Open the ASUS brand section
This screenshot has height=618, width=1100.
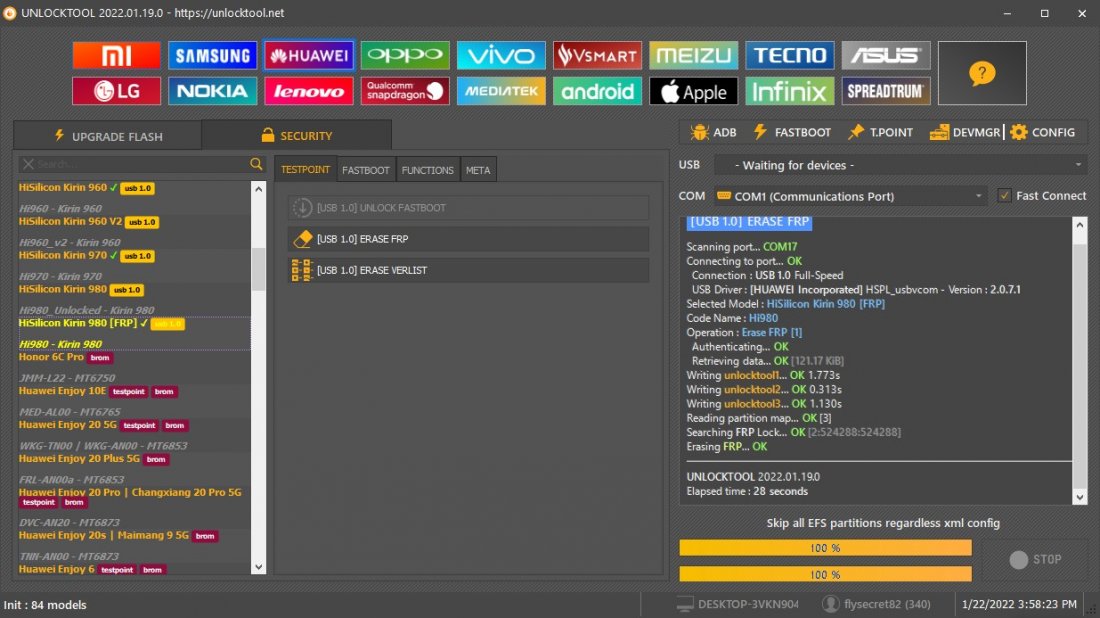tap(885, 55)
